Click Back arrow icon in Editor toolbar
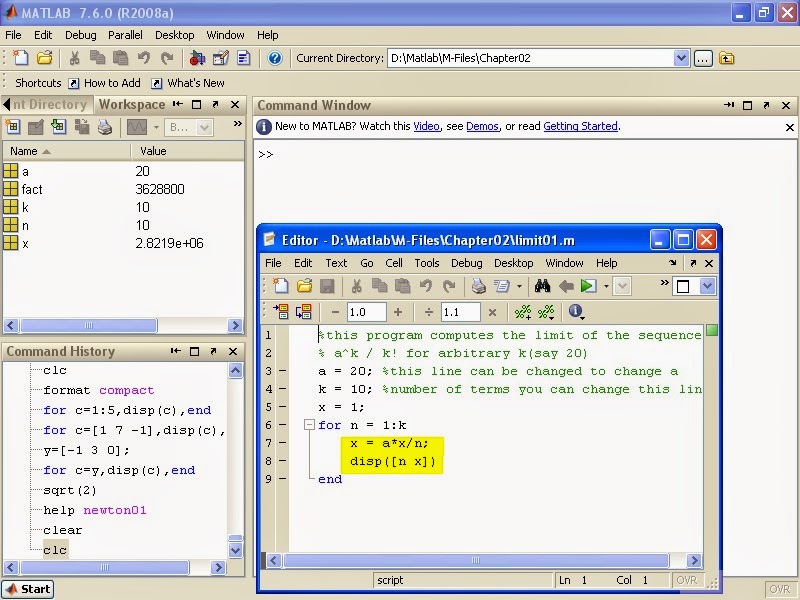Image resolution: width=800 pixels, height=600 pixels. click(566, 286)
